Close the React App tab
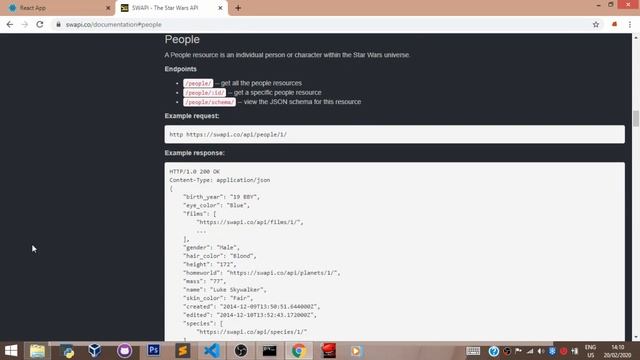640x360 pixels. pos(108,8)
